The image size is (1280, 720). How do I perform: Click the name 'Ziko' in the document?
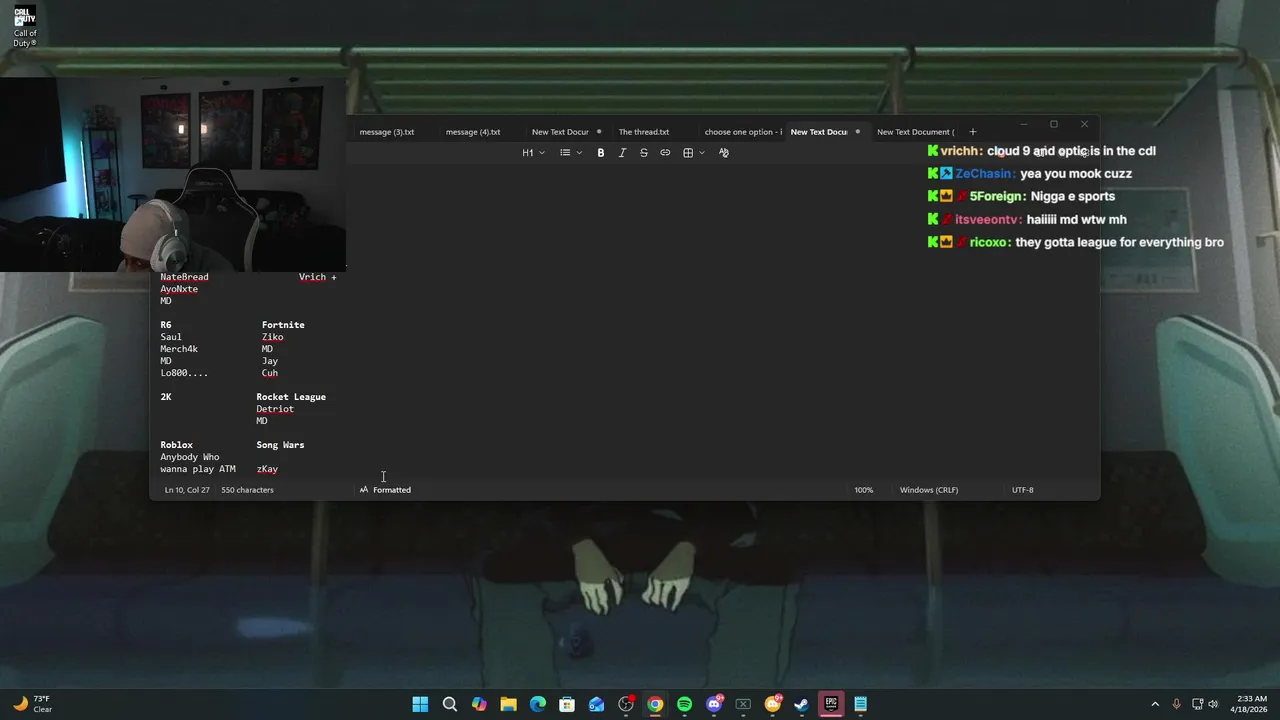(x=273, y=337)
